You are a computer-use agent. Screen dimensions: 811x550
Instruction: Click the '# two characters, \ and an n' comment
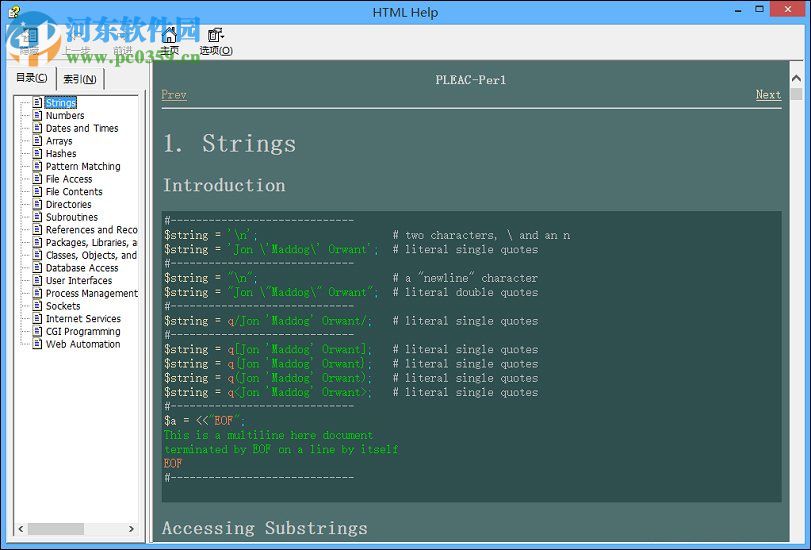coord(481,235)
